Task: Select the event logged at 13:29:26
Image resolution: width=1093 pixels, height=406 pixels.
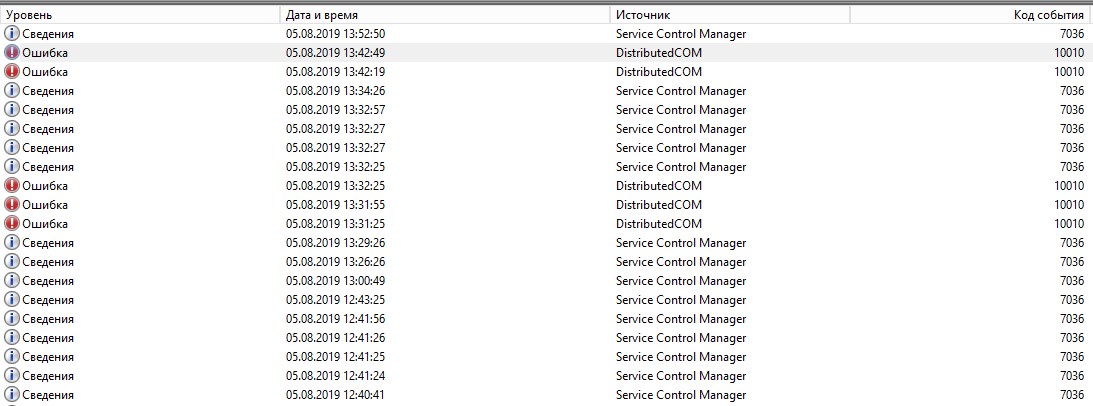Action: pyautogui.click(x=546, y=243)
